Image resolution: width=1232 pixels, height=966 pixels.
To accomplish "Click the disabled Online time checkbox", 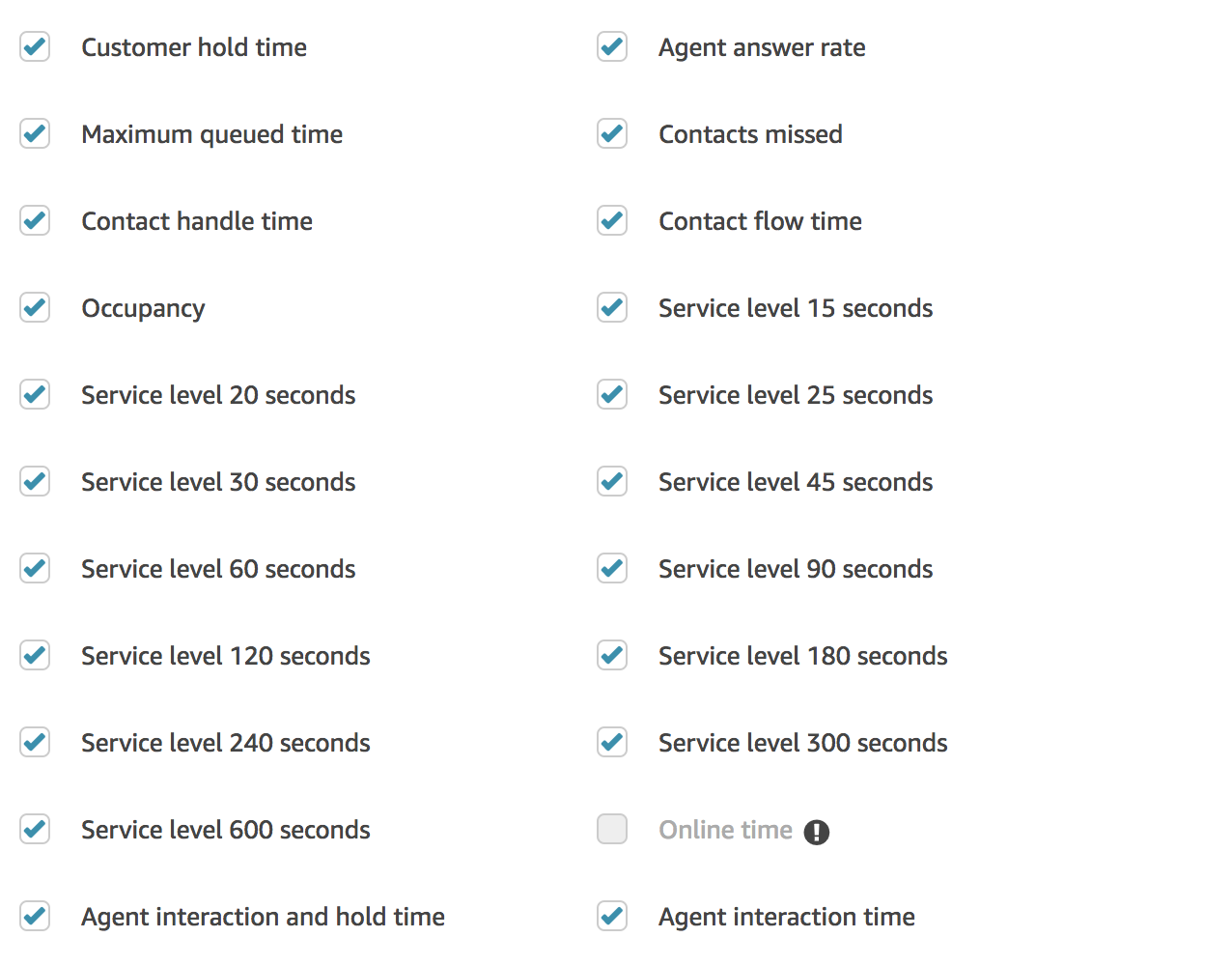I will point(612,829).
